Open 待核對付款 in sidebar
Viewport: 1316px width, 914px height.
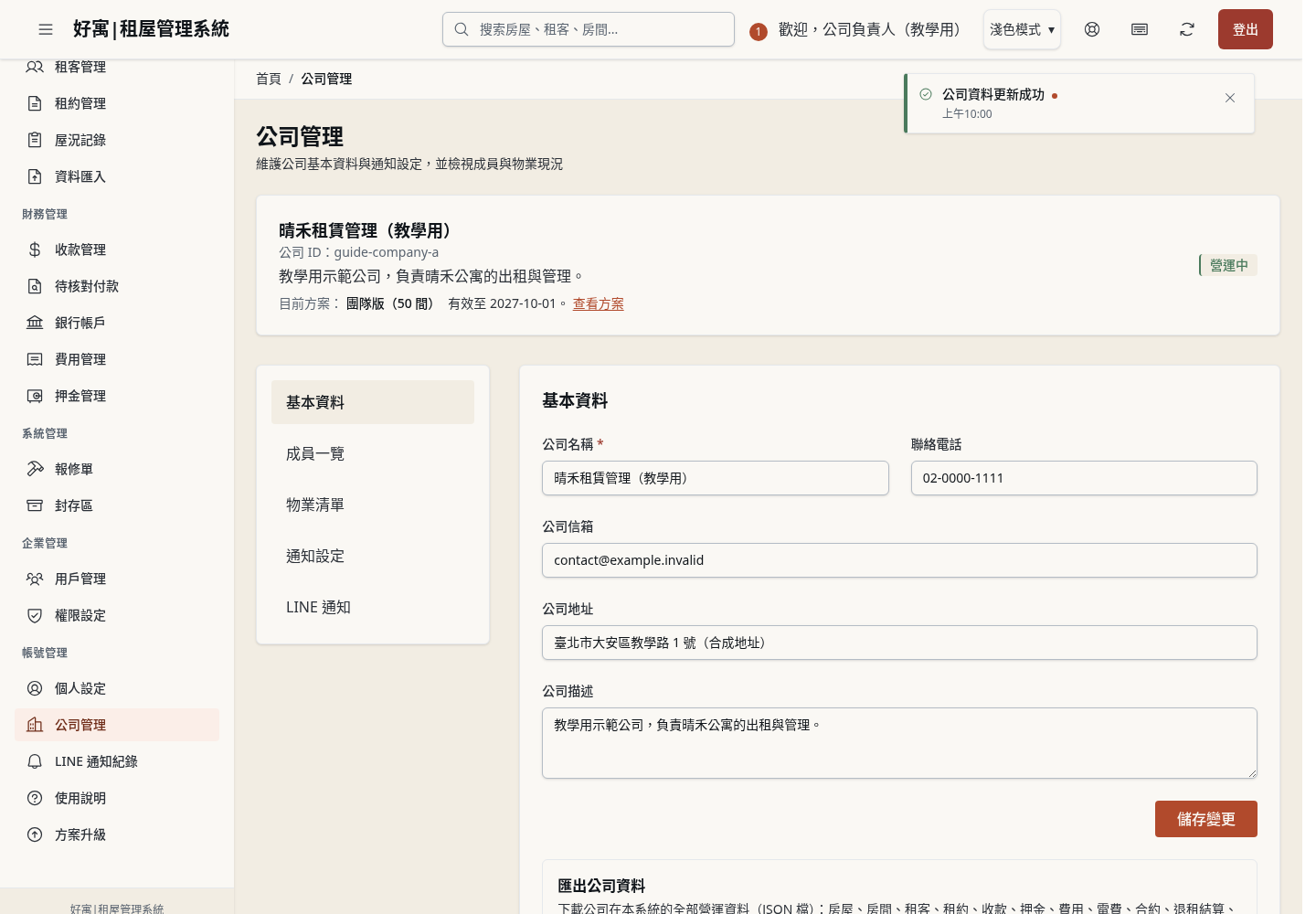click(117, 286)
